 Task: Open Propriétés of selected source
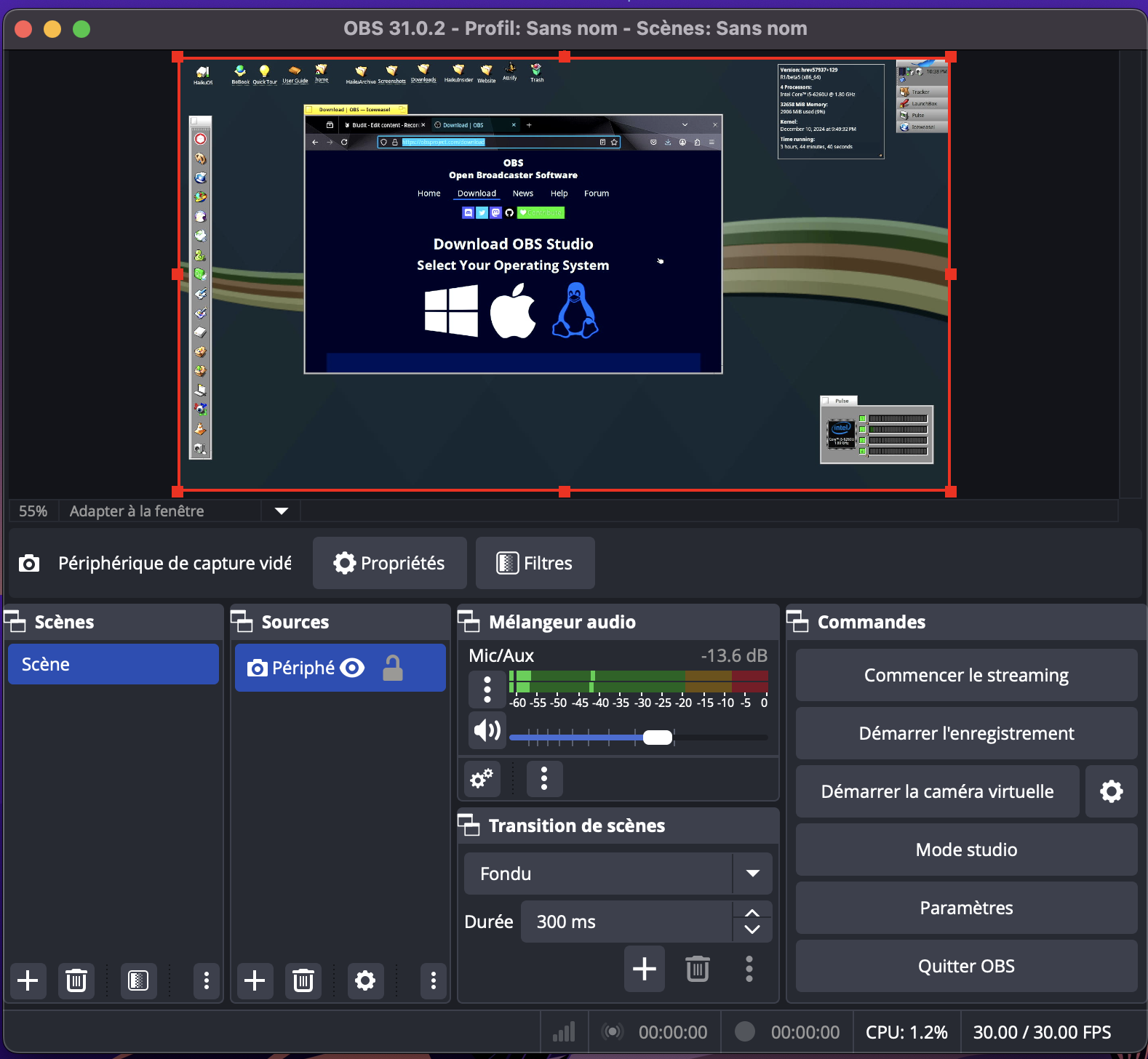coord(390,563)
